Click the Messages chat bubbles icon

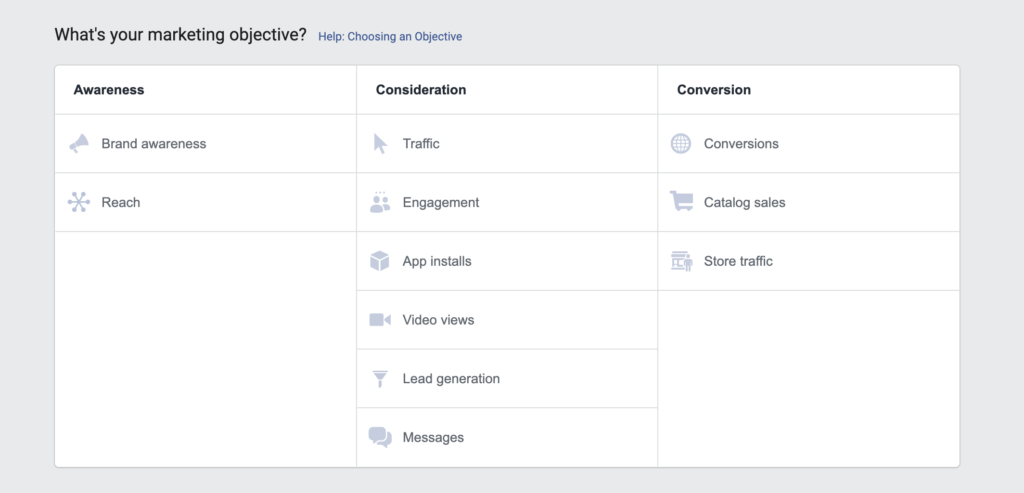[x=380, y=437]
